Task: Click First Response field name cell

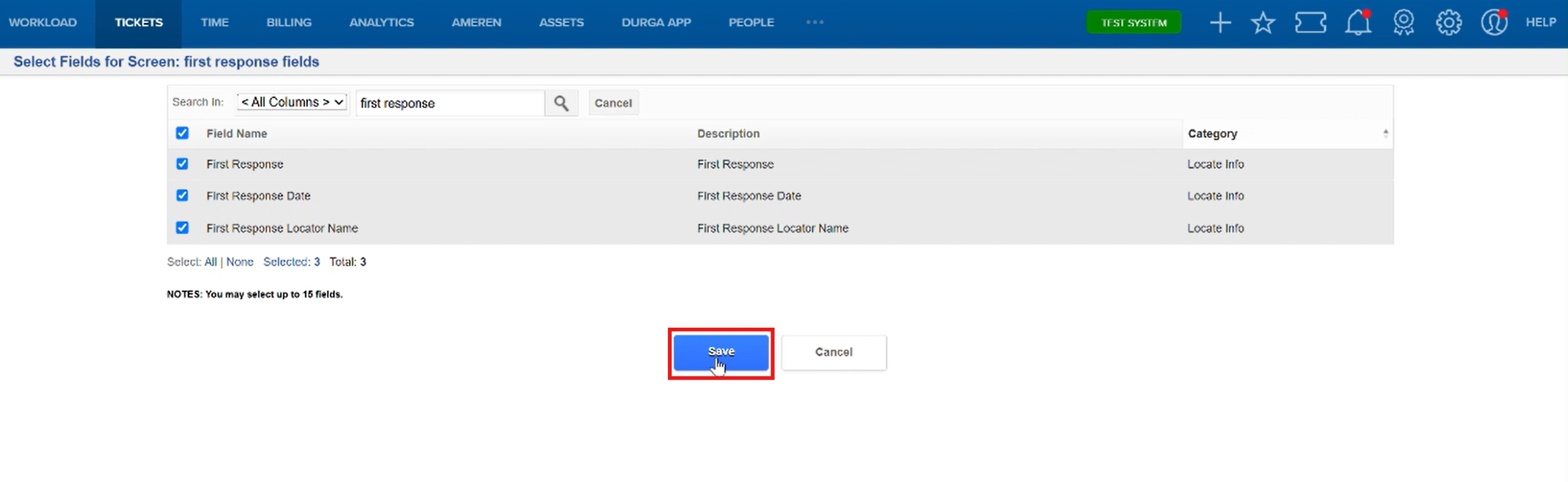Action: pyautogui.click(x=245, y=164)
